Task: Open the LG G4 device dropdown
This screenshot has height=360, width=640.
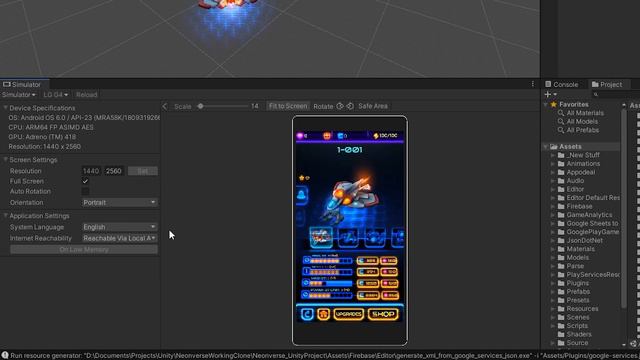Action: pyautogui.click(x=56, y=95)
